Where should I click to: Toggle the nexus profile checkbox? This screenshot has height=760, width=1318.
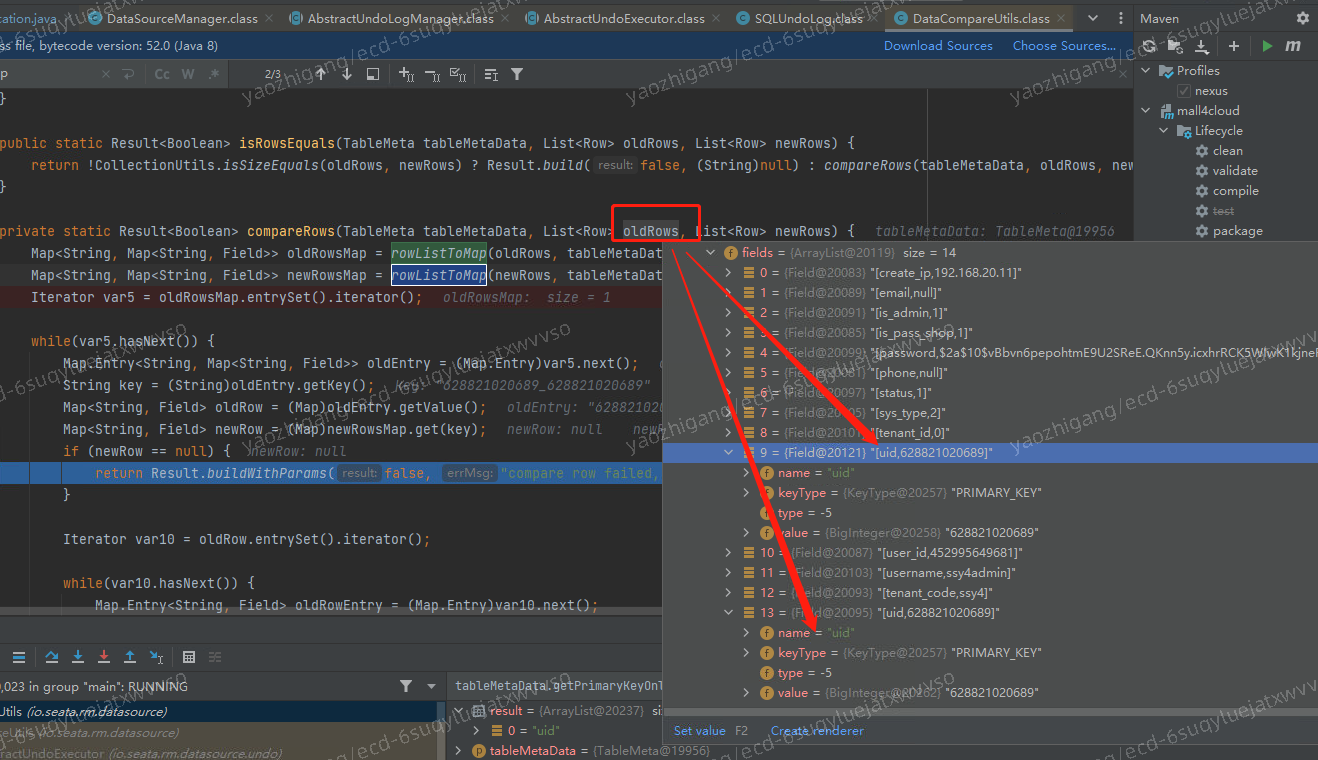(1184, 91)
